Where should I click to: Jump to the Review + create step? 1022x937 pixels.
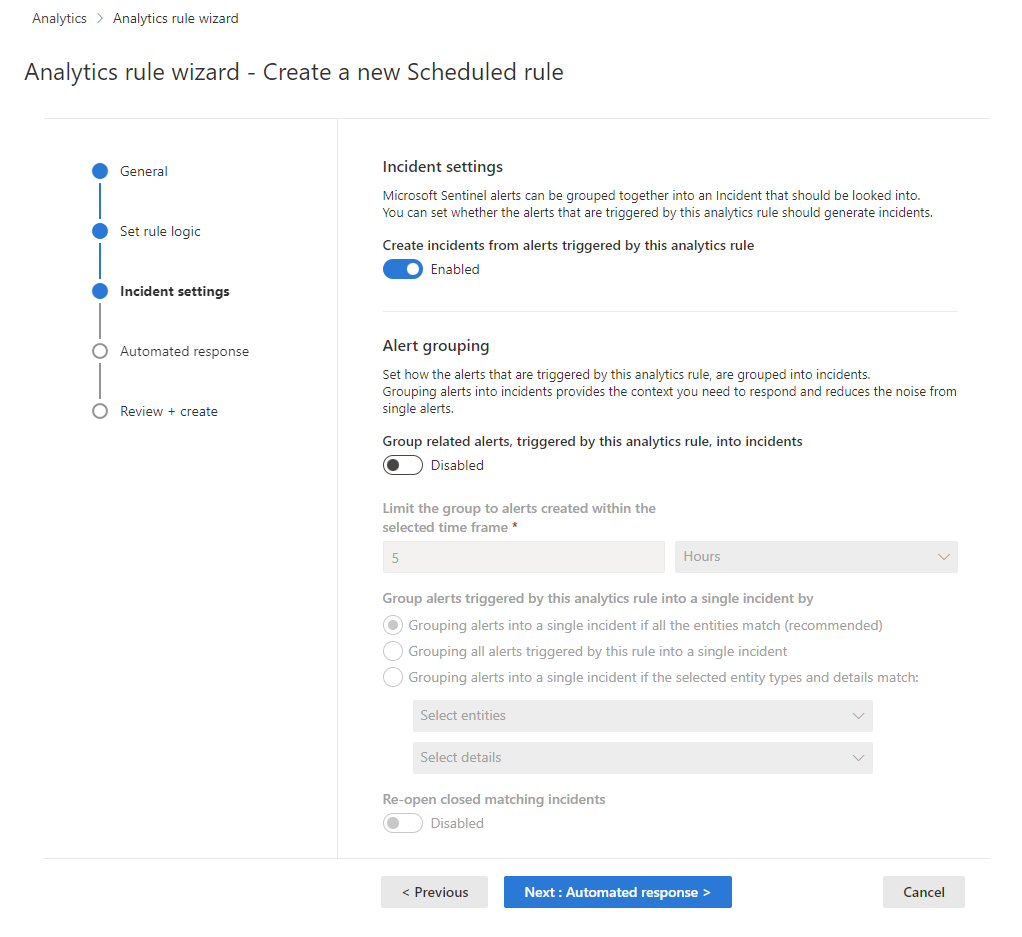tap(166, 411)
